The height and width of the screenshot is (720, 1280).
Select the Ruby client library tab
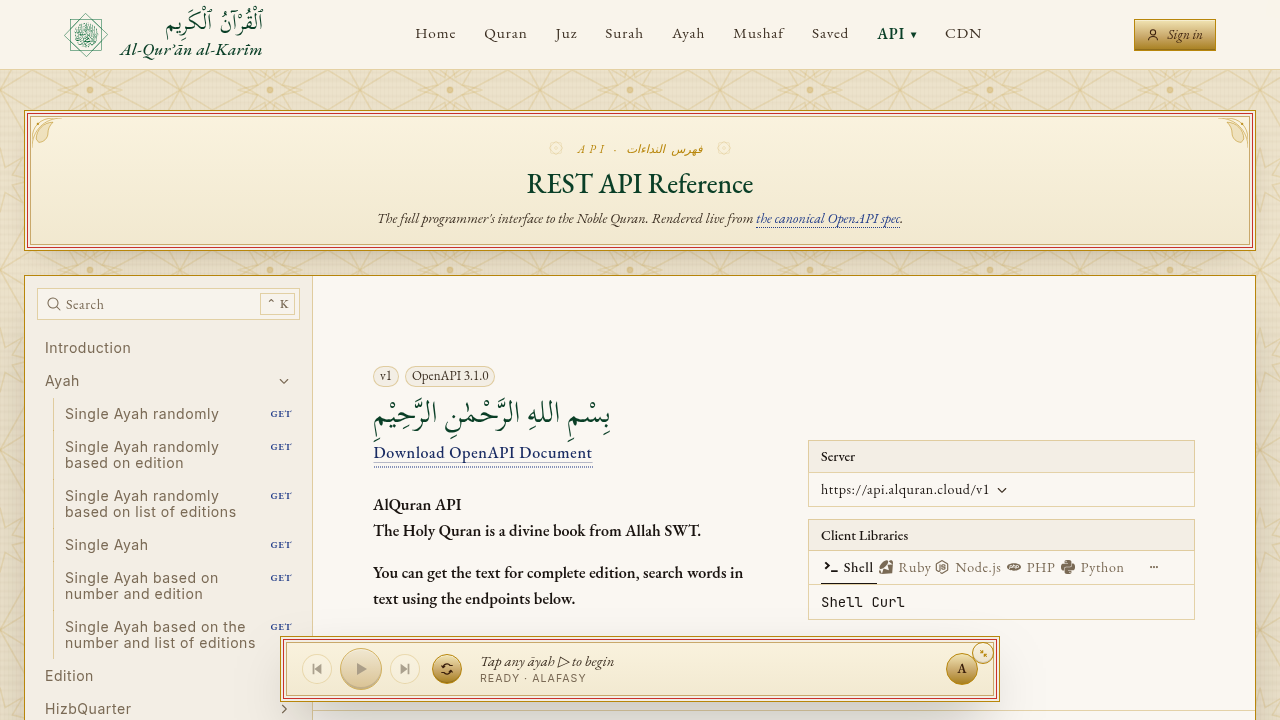(x=905, y=567)
